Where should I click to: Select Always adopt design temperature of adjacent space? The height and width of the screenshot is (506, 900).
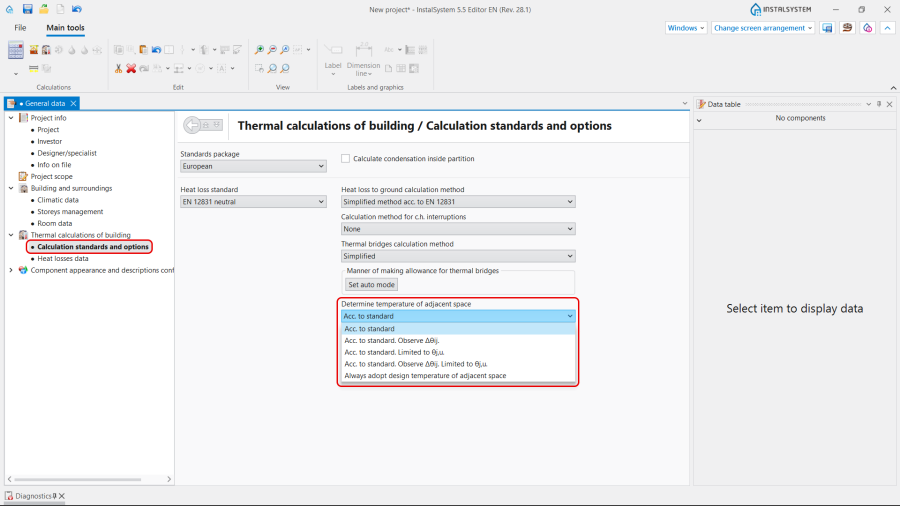tap(458, 376)
